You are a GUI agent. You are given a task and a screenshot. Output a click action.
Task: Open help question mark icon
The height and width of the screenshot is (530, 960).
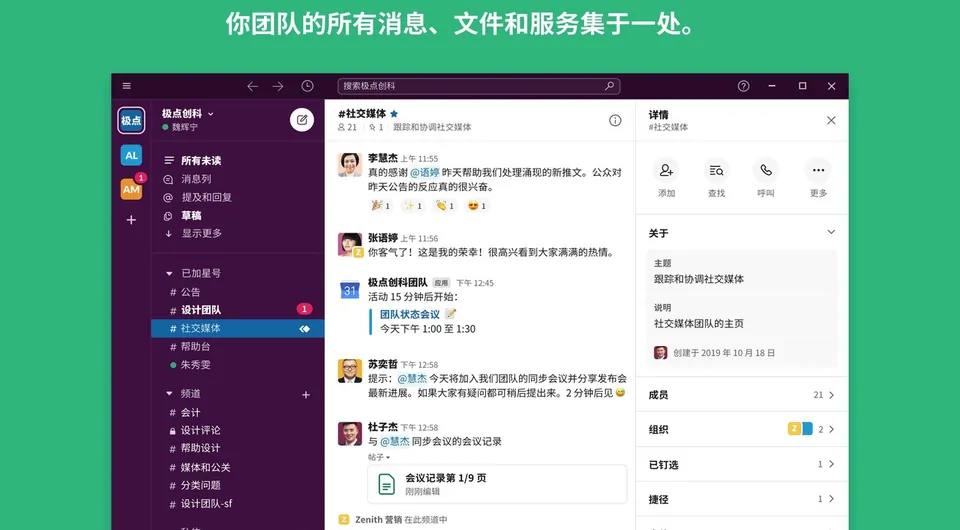coord(743,86)
